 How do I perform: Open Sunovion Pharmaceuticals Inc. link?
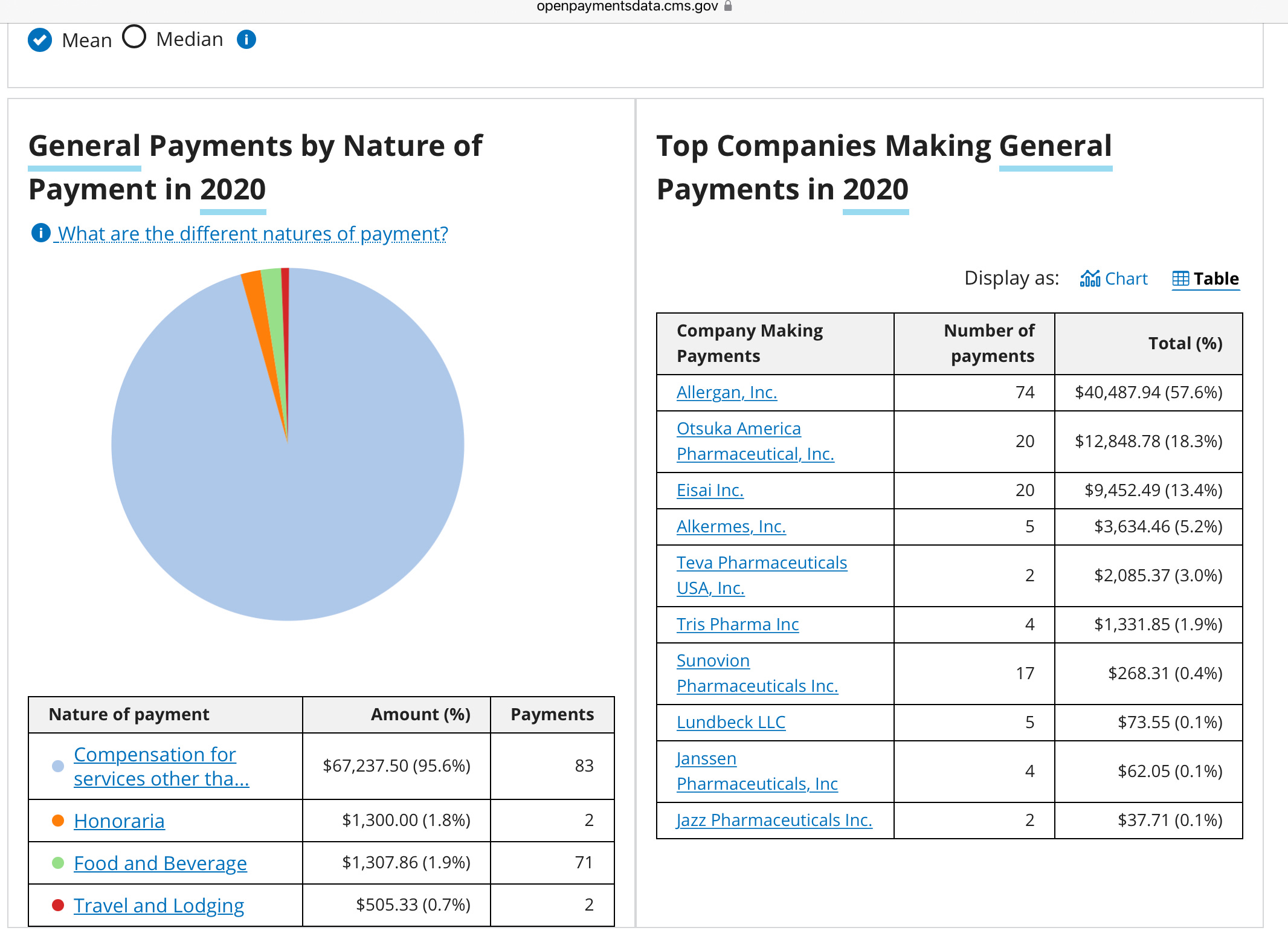pyautogui.click(x=757, y=673)
